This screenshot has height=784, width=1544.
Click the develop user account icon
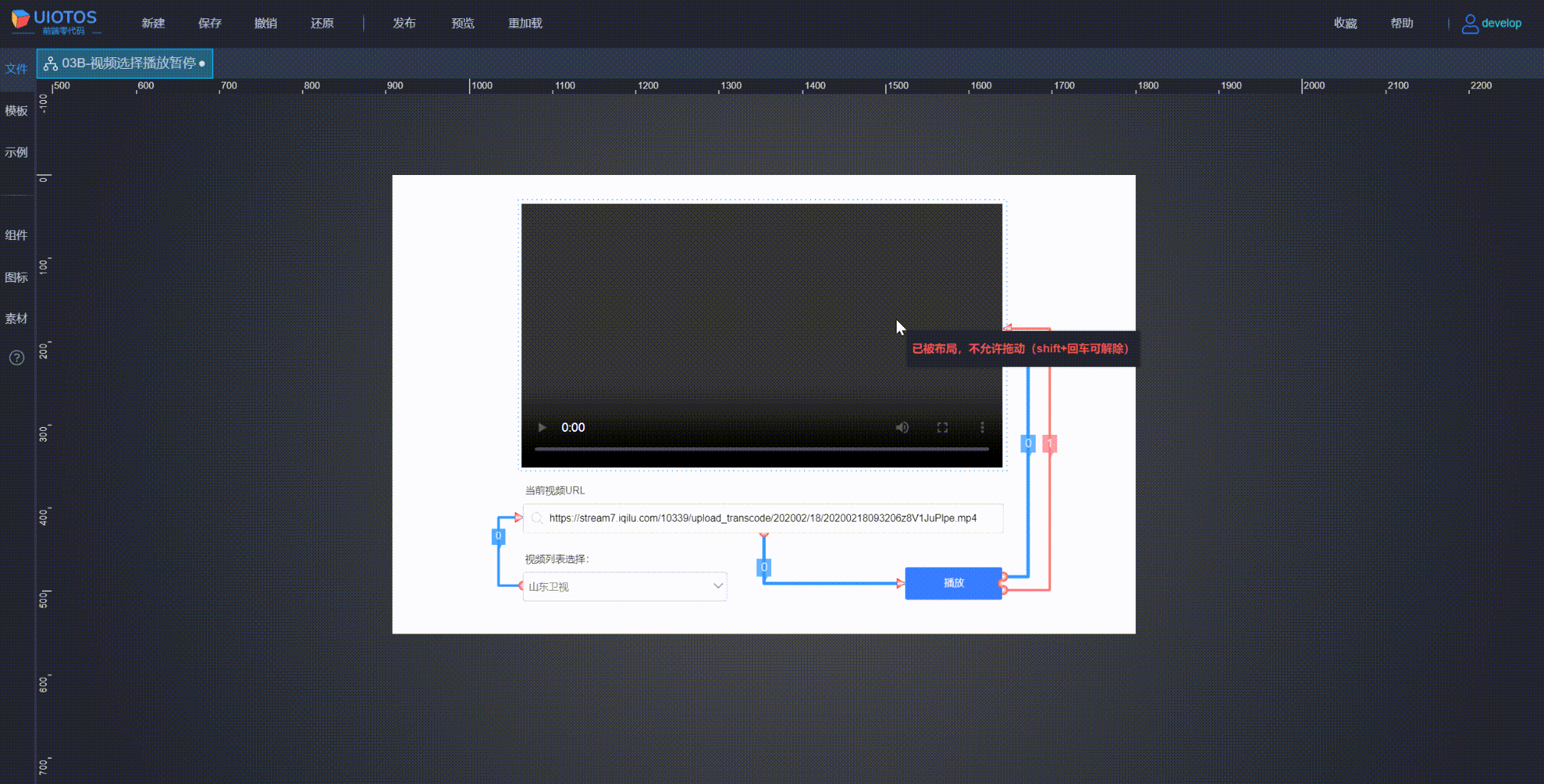click(x=1468, y=23)
